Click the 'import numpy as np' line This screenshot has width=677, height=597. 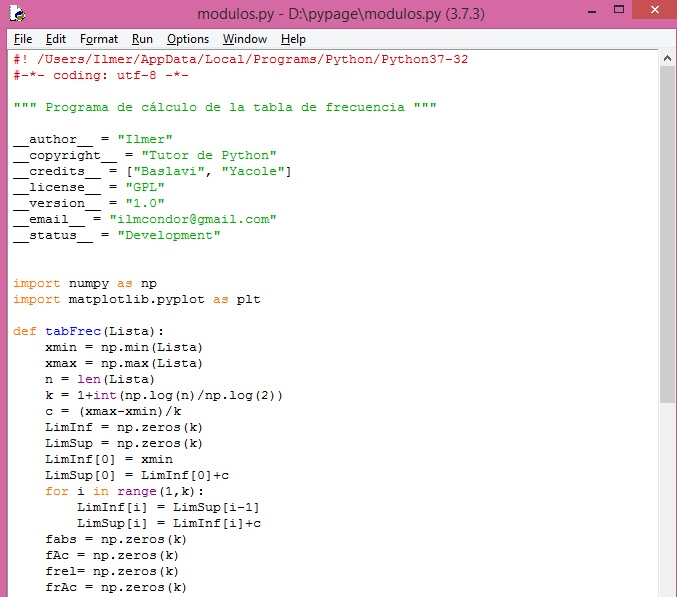pos(85,283)
